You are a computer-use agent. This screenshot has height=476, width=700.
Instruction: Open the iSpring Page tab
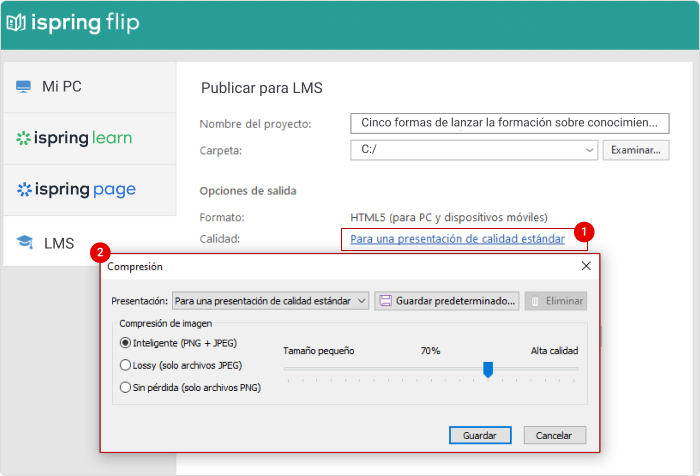(x=89, y=190)
